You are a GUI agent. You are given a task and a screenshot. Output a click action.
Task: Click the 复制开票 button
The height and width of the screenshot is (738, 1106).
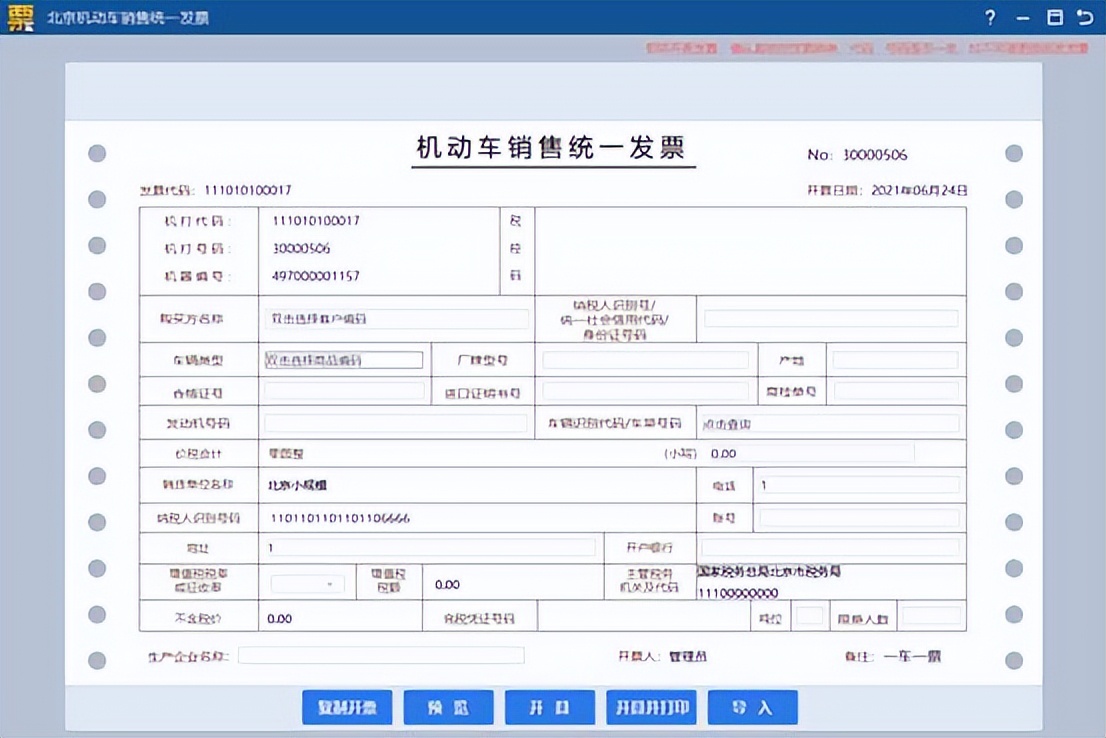(347, 707)
